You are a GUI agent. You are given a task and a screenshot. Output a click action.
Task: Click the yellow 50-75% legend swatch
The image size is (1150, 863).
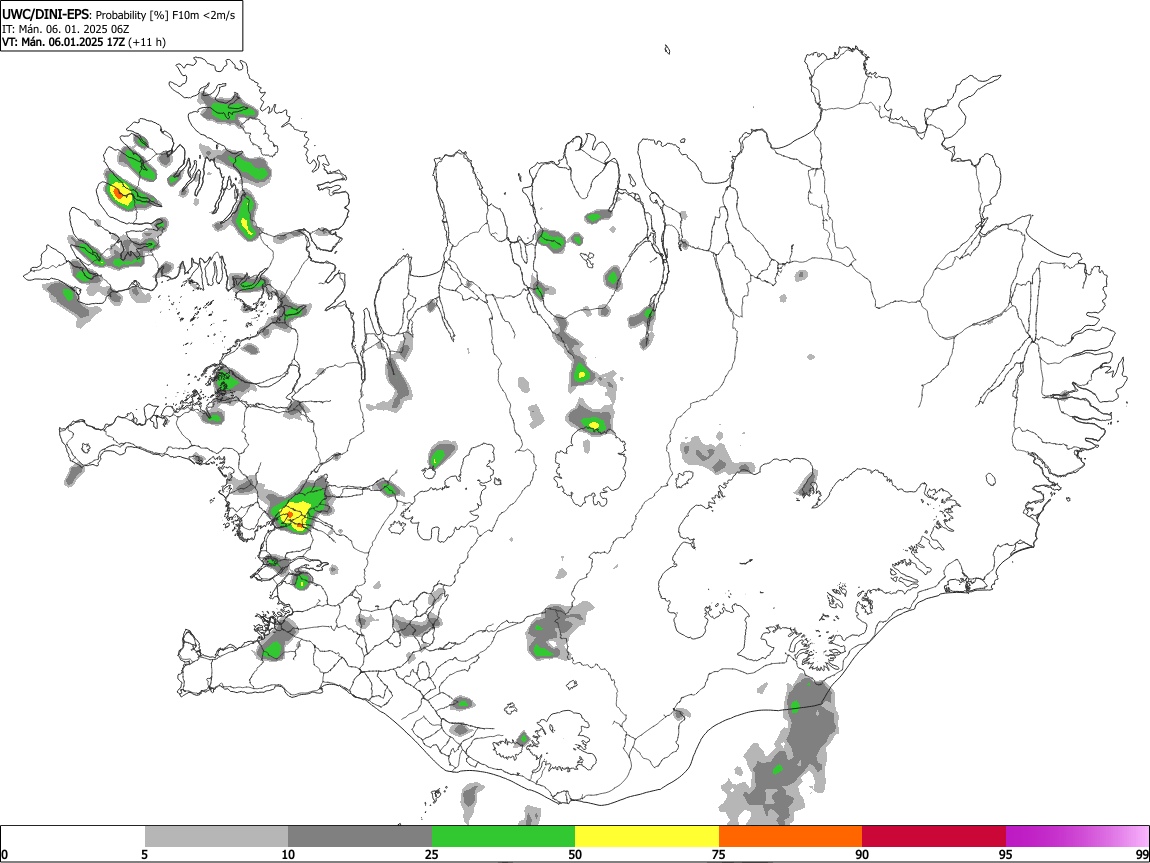click(647, 837)
